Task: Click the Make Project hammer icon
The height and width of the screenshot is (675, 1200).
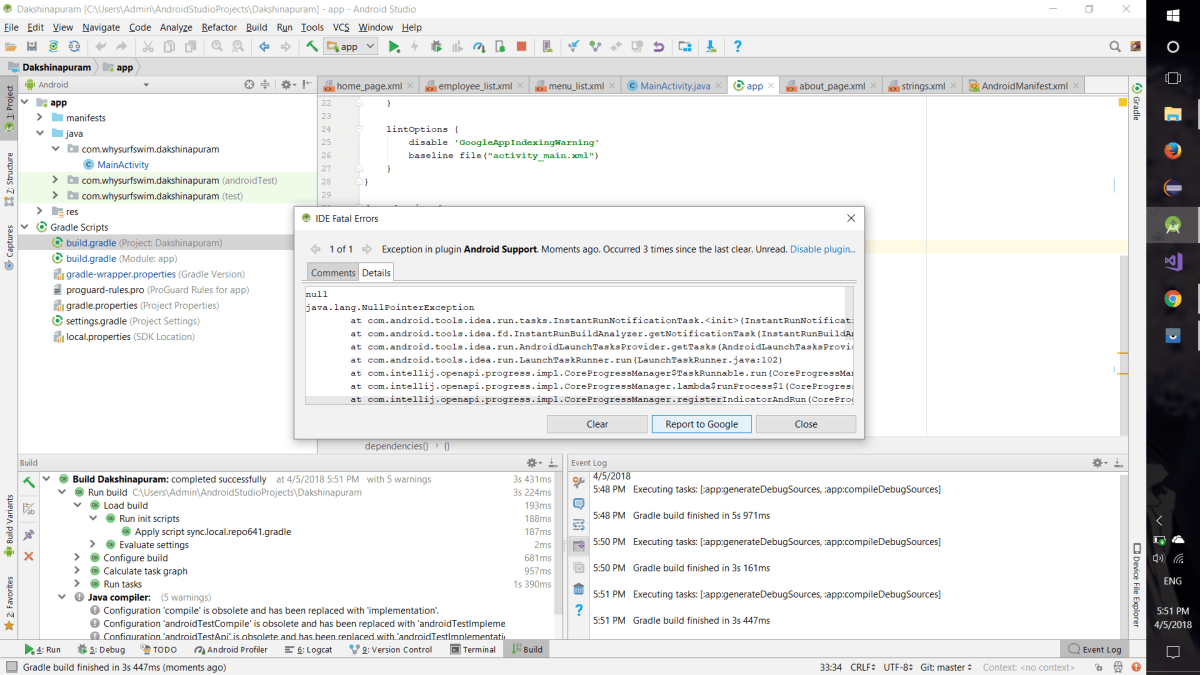Action: (x=312, y=47)
